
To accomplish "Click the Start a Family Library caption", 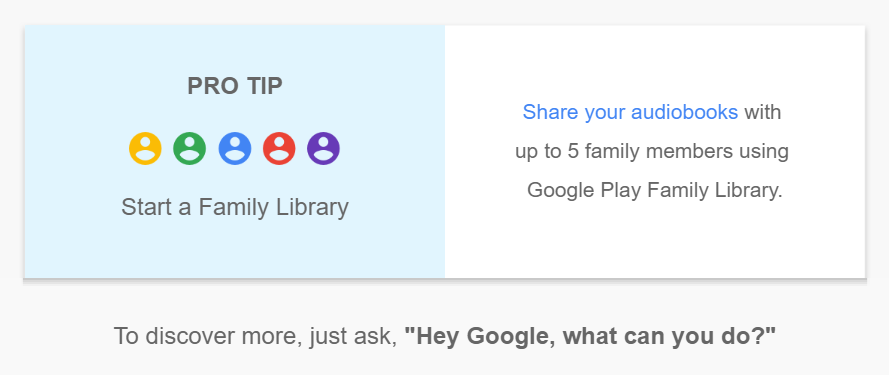I will click(235, 207).
